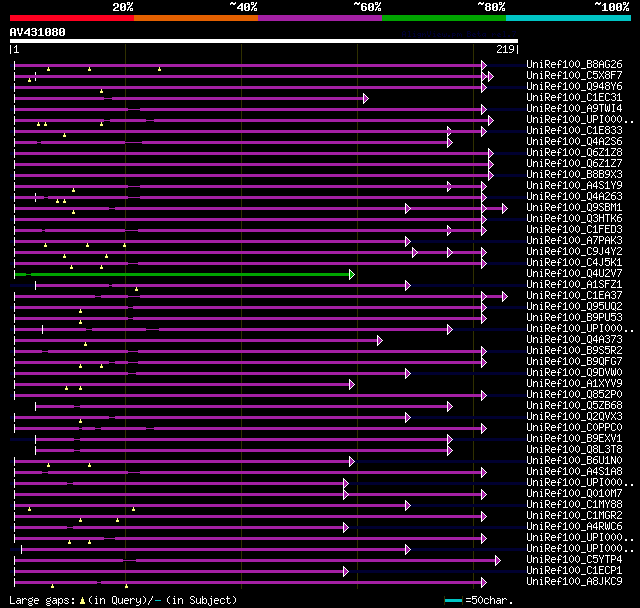Image resolution: width=640 pixels, height=608 pixels.
Task: Click the white AV431080 query sequence bar
Action: coord(264,41)
